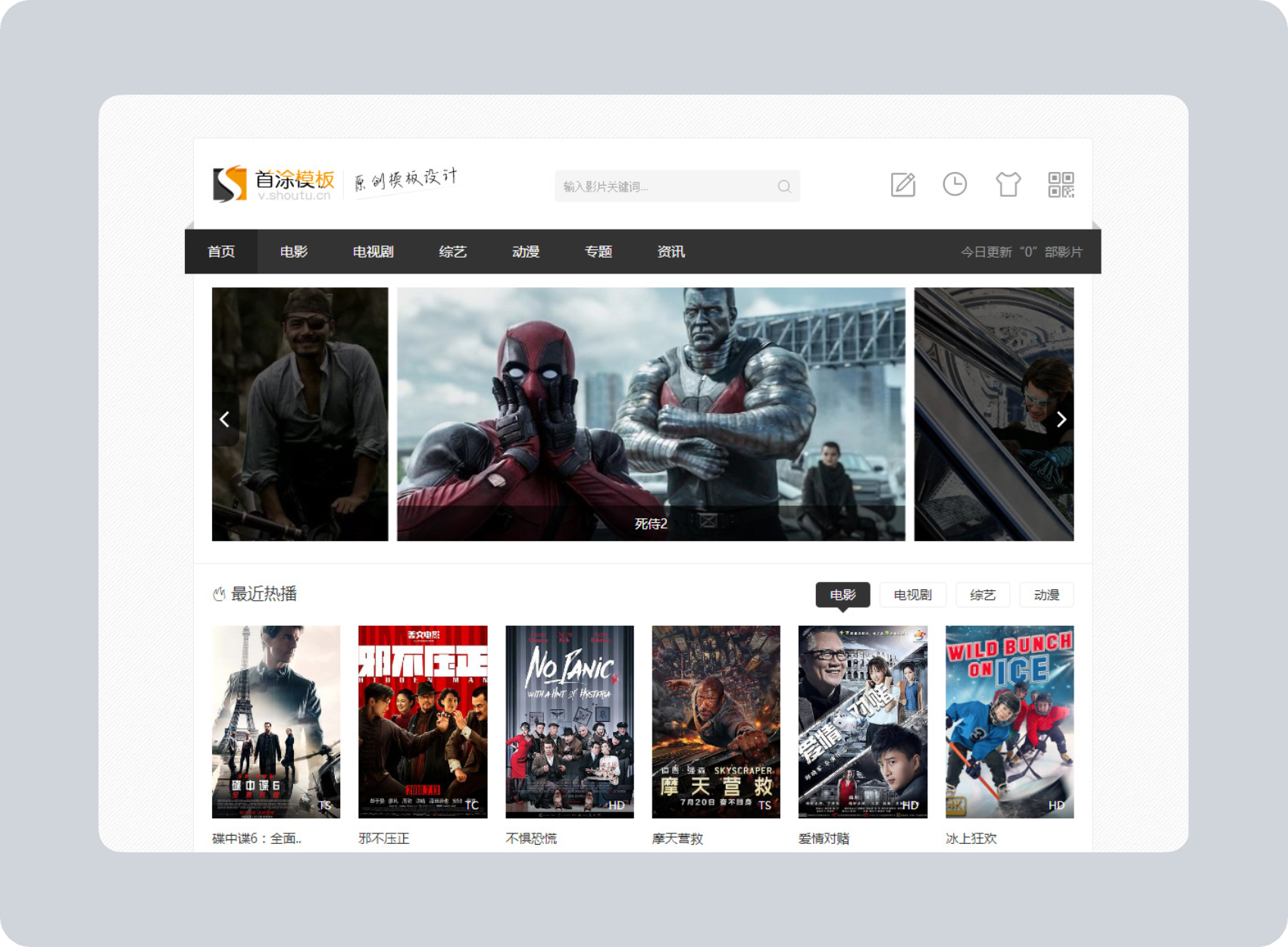Image resolution: width=1288 pixels, height=947 pixels.
Task: Open the 专题 navigation item
Action: [599, 252]
